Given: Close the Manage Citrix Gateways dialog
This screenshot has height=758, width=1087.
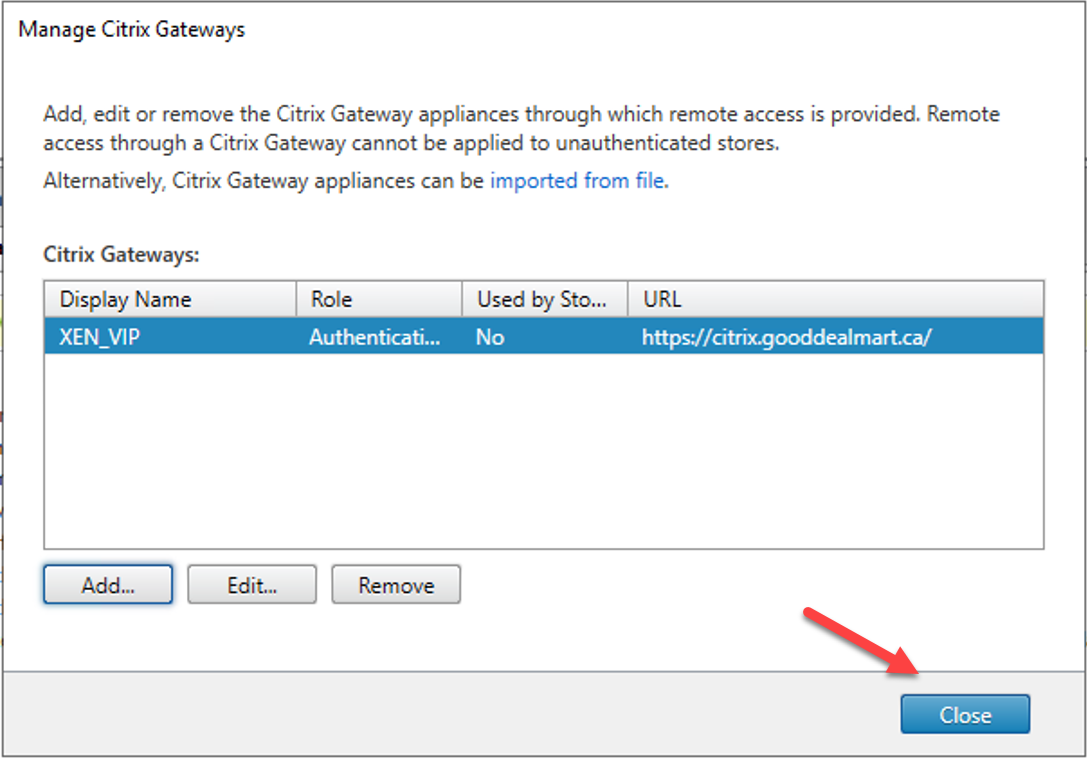Looking at the screenshot, I should click(x=965, y=715).
